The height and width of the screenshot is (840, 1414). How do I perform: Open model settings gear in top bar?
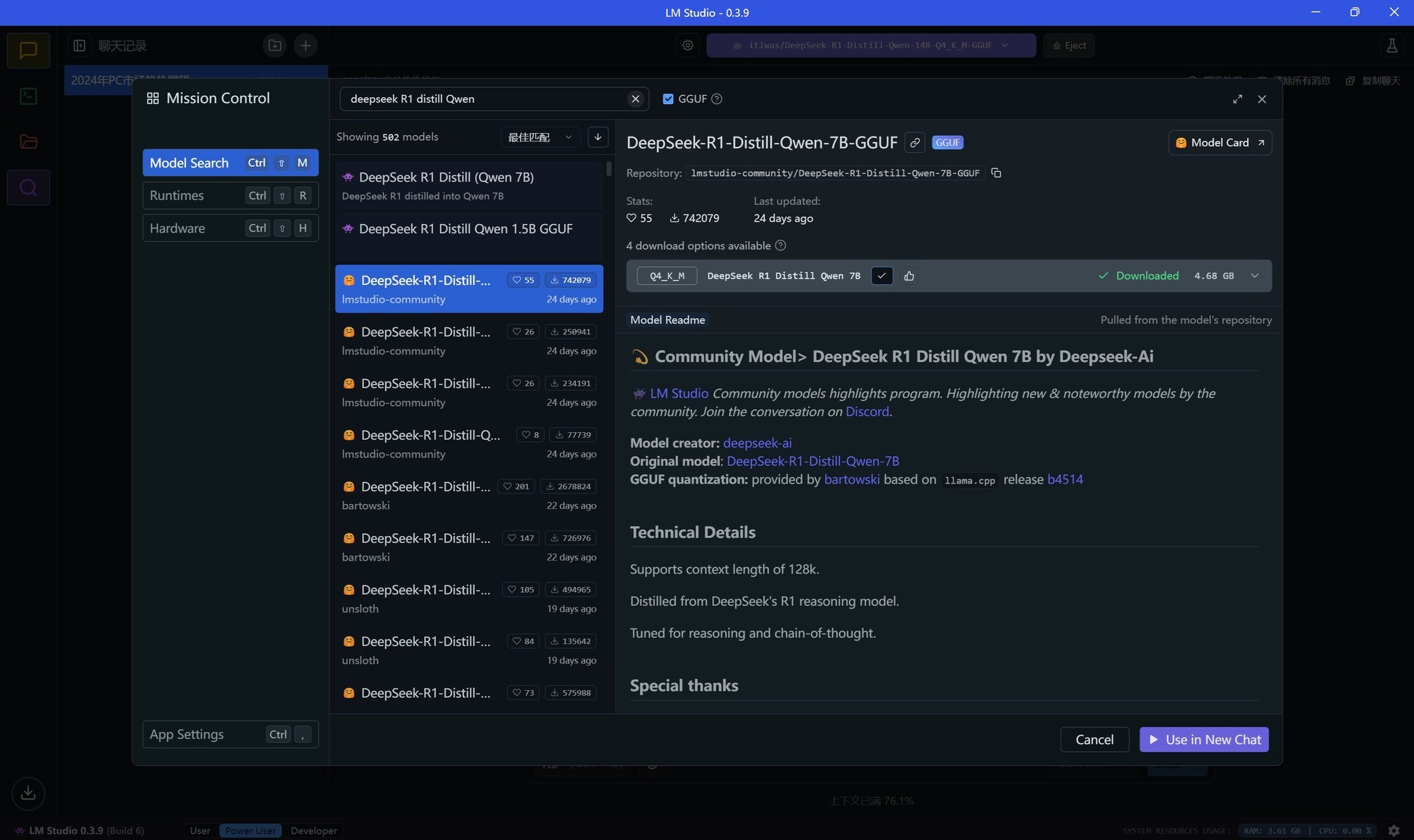click(x=688, y=45)
